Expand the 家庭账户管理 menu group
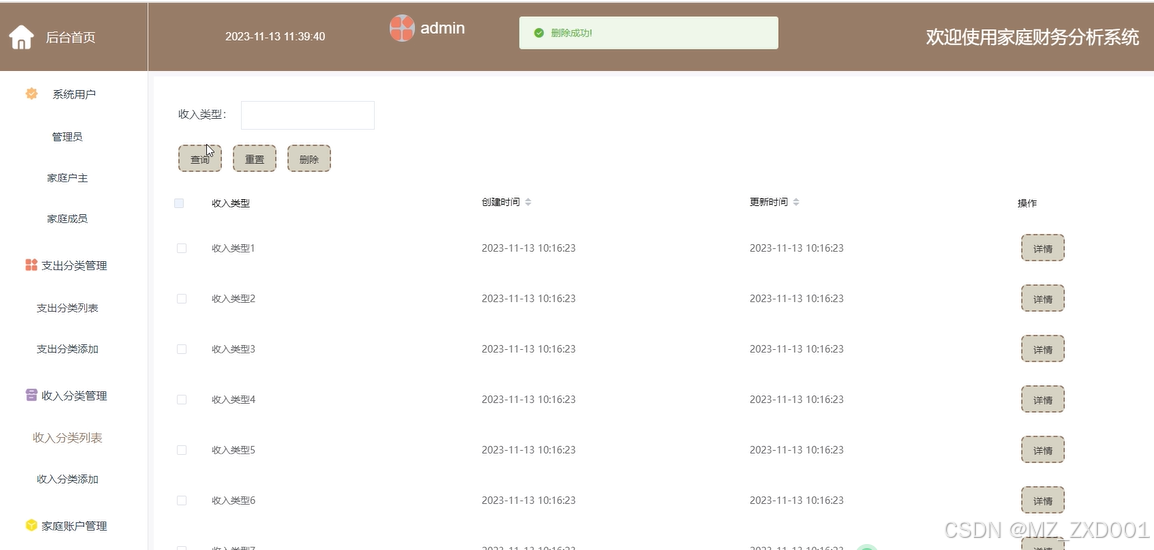Viewport: 1154px width, 550px height. pyautogui.click(x=74, y=526)
